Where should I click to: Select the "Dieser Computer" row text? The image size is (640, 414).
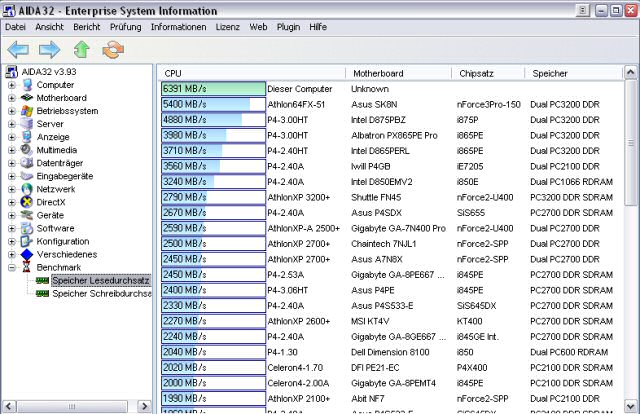coord(300,89)
